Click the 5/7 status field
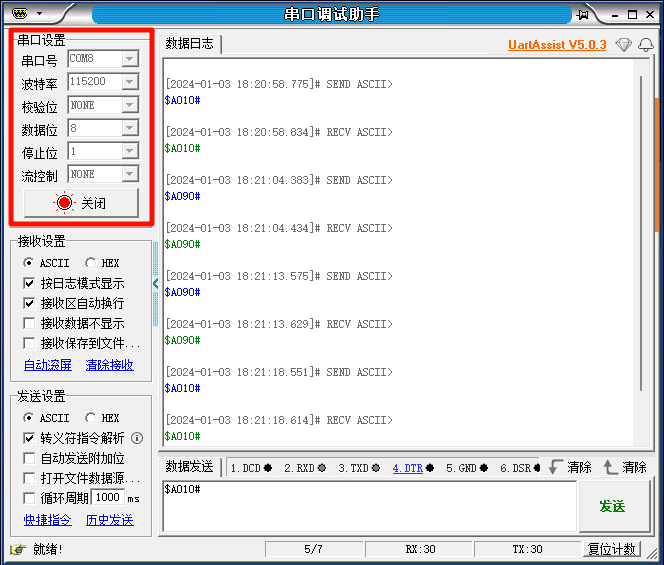The height and width of the screenshot is (565, 664). coord(313,549)
